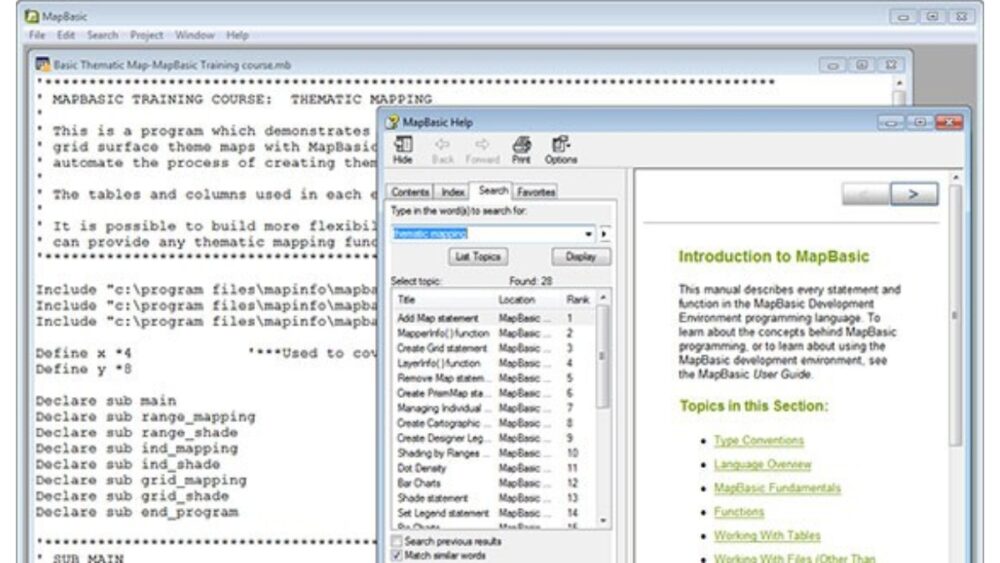Click the disabled previous page button

click(x=865, y=194)
